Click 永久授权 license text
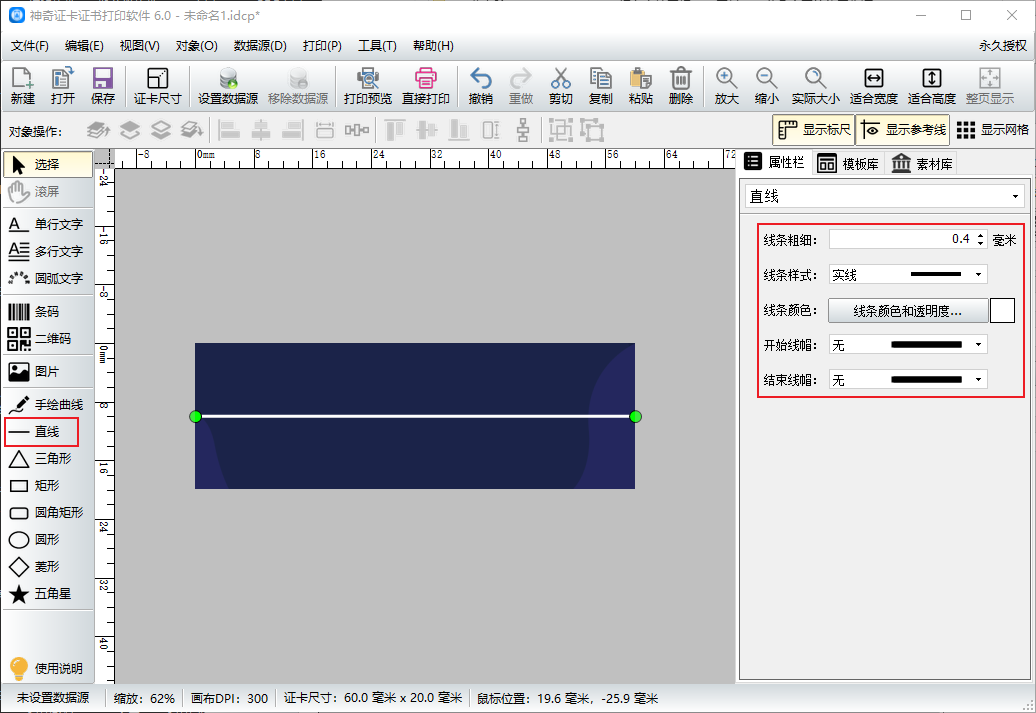This screenshot has width=1036, height=713. tap(1002, 46)
